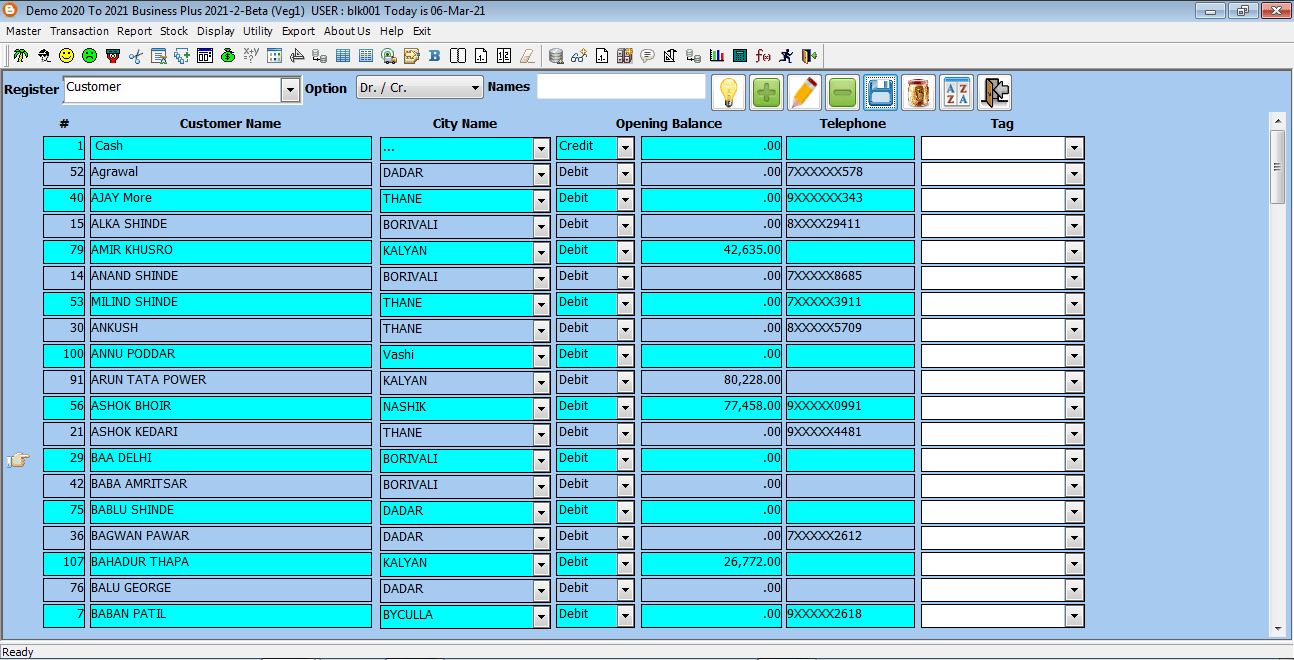
Task: Expand the Credit dropdown in Cash row
Action: click(626, 148)
